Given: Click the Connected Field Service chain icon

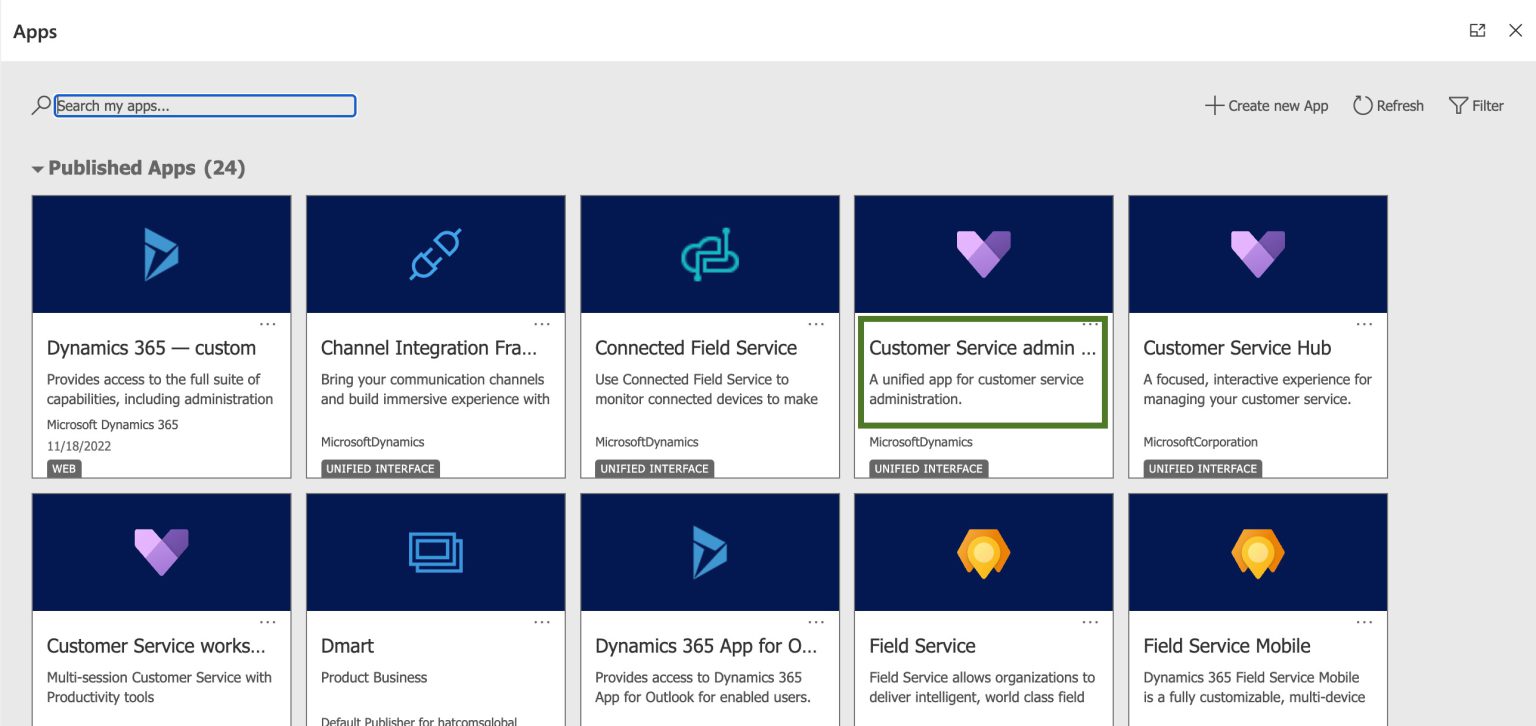Looking at the screenshot, I should point(709,253).
